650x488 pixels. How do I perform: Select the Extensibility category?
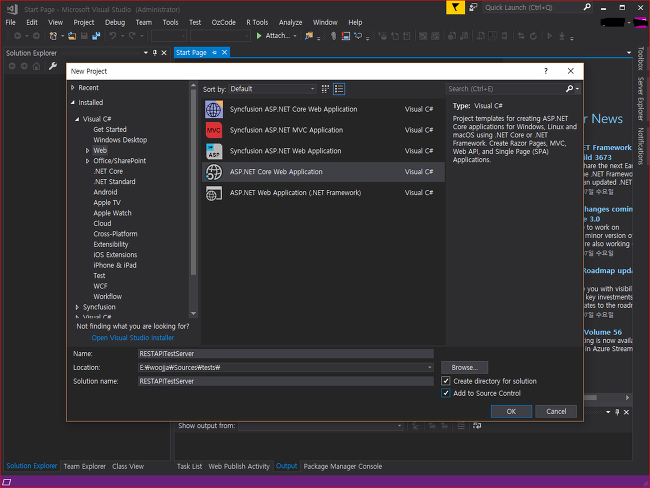click(x=111, y=244)
